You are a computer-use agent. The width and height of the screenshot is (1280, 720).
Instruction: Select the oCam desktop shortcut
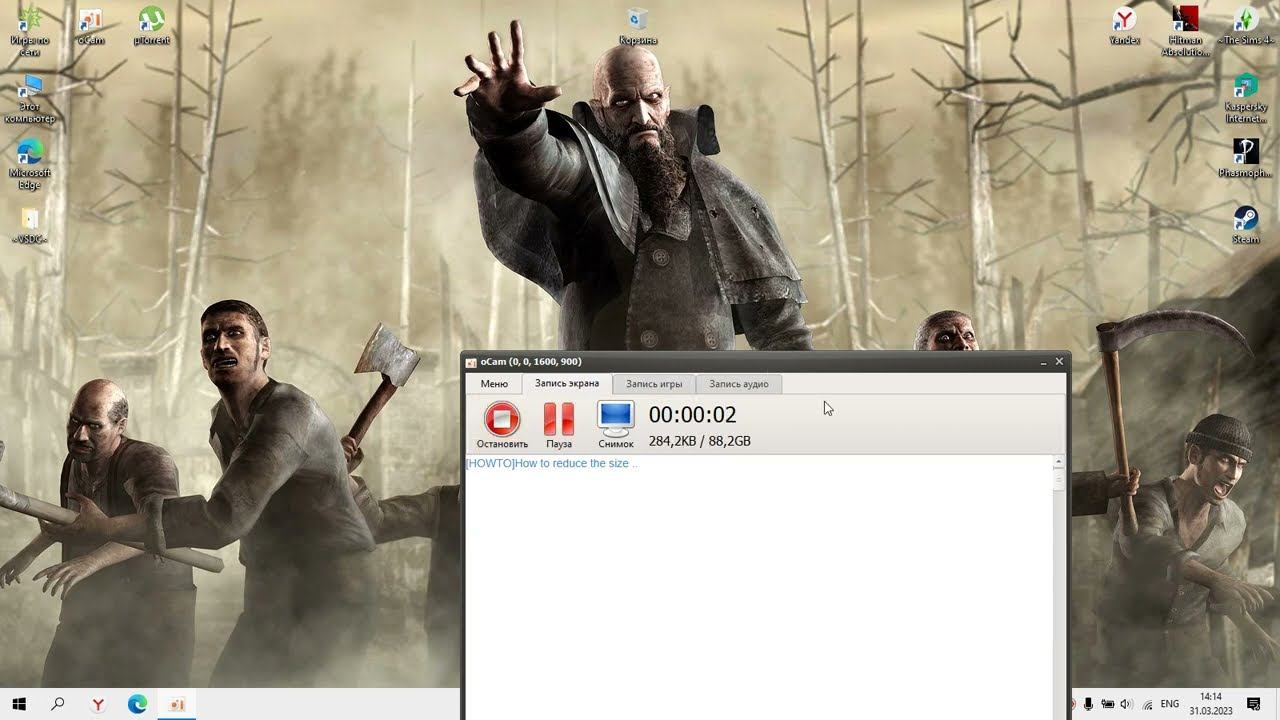tap(91, 27)
